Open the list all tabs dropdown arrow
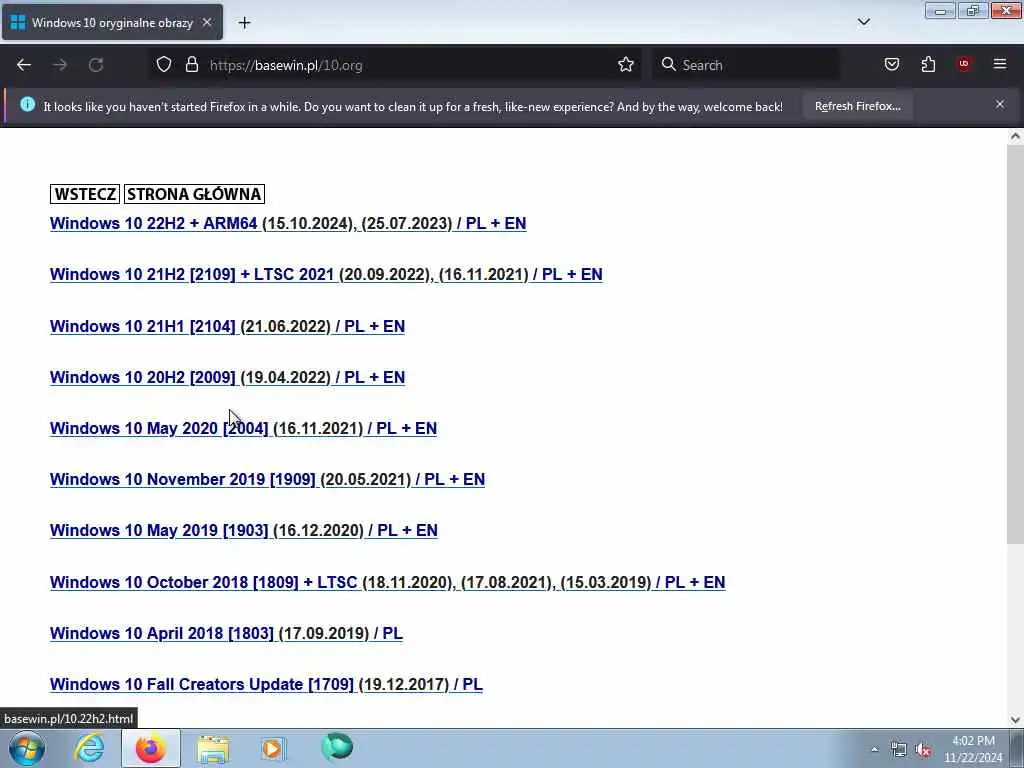This screenshot has width=1024, height=768. pyautogui.click(x=864, y=22)
